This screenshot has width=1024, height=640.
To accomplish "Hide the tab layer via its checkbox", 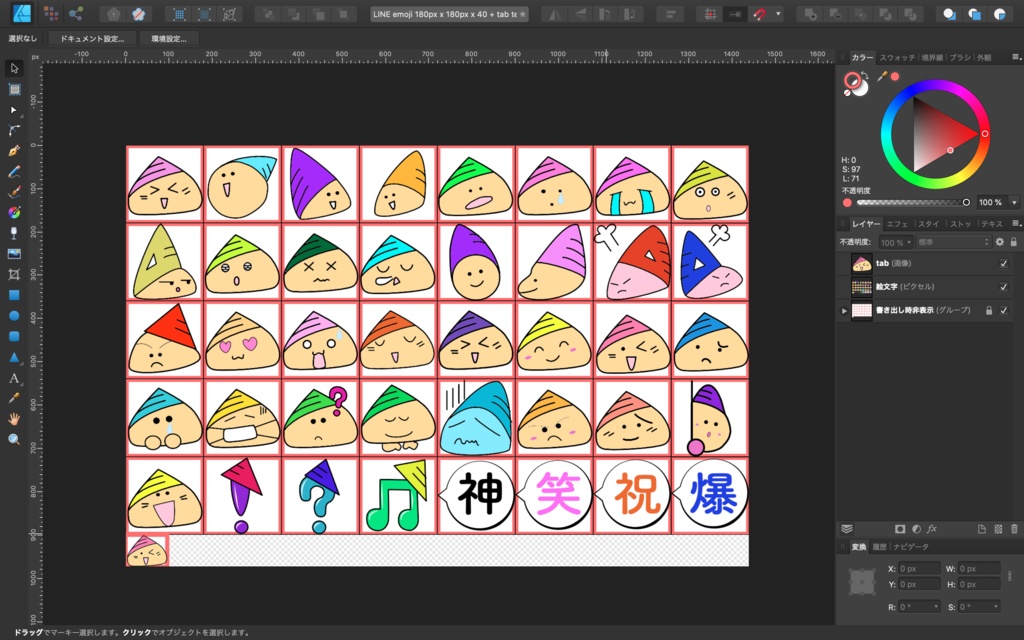I will 1003,263.
